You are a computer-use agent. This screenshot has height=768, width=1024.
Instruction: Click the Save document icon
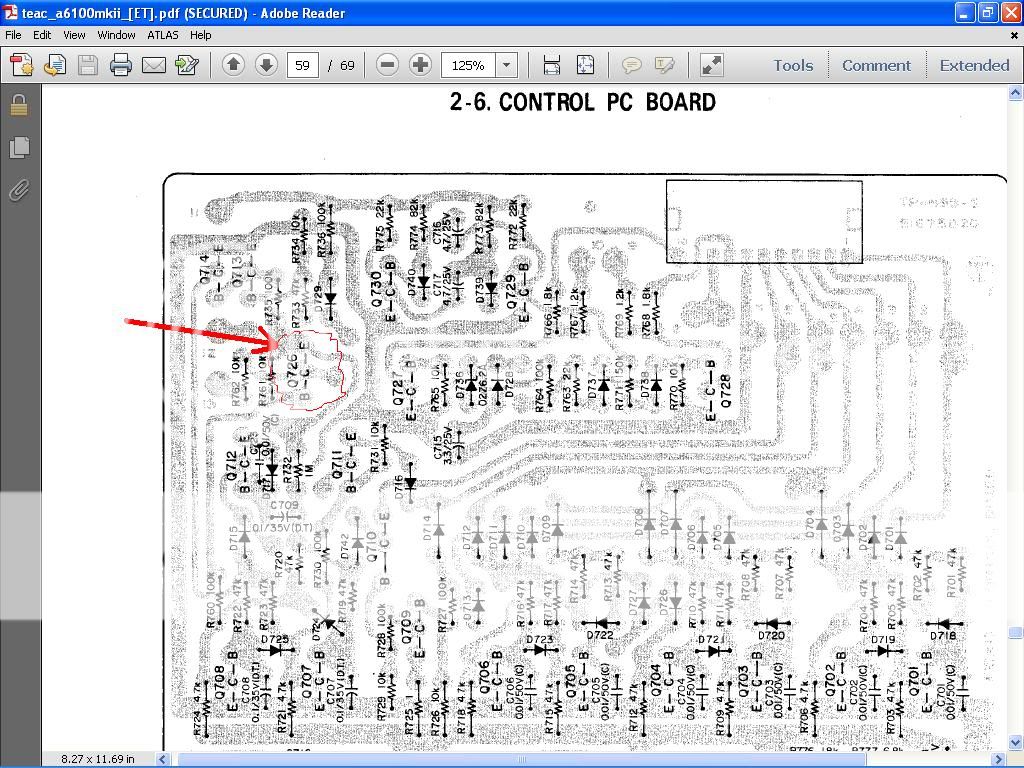click(x=88, y=64)
